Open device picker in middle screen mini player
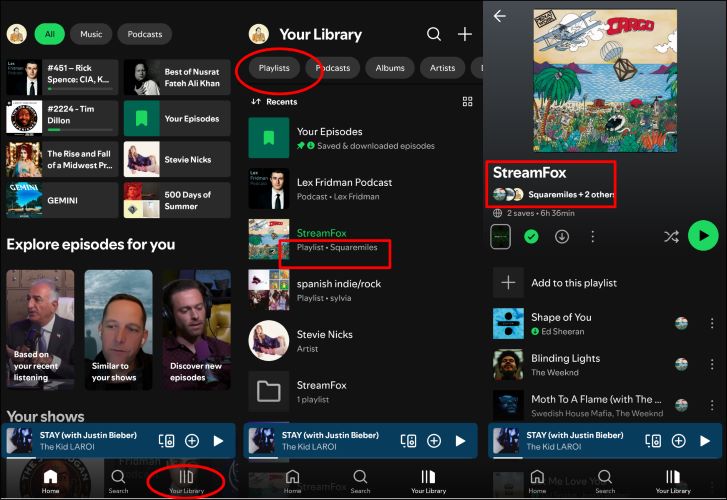727x500 pixels. [x=408, y=441]
